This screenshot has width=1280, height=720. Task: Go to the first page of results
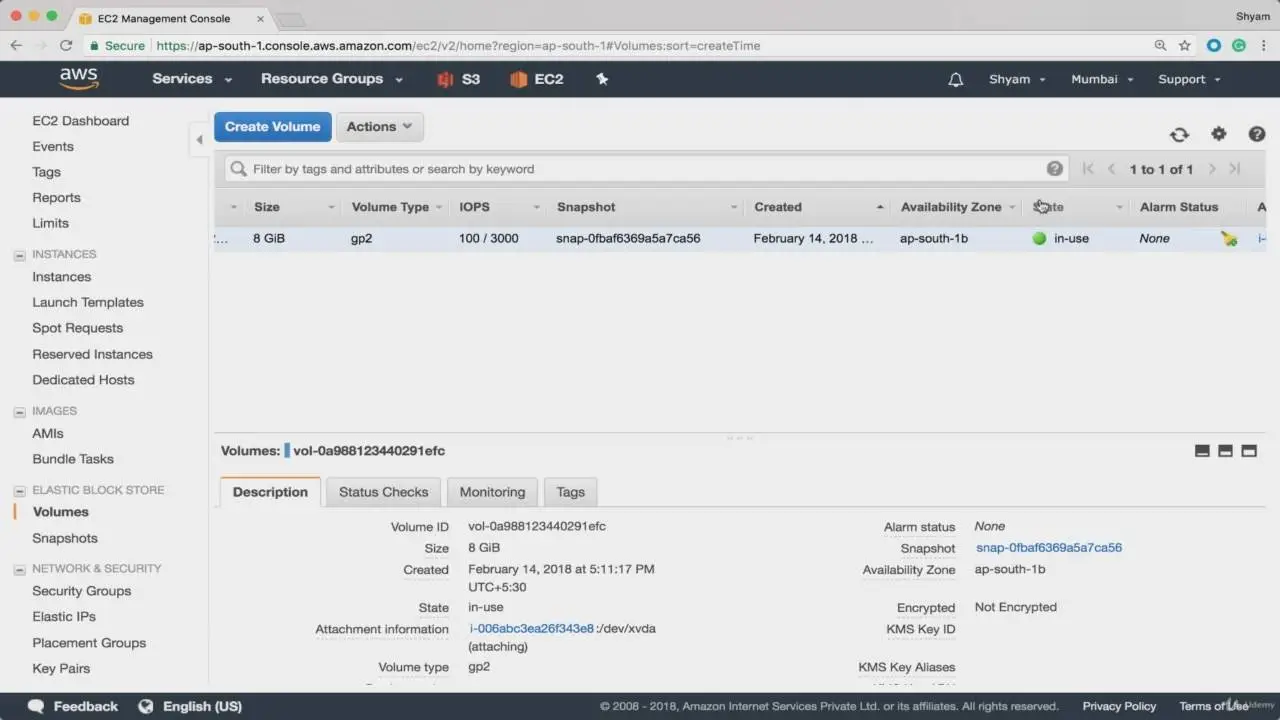pyautogui.click(x=1088, y=169)
